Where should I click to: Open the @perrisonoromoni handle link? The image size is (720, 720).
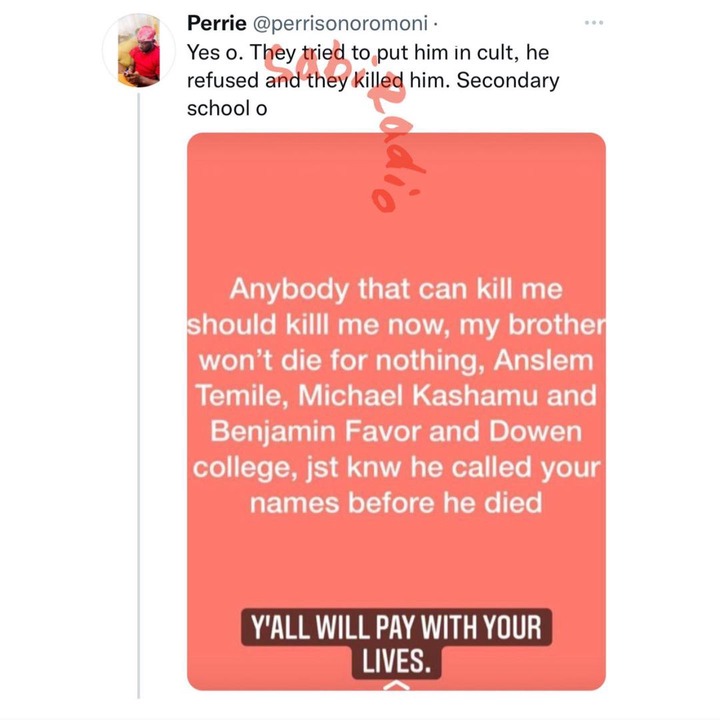pos(340,23)
